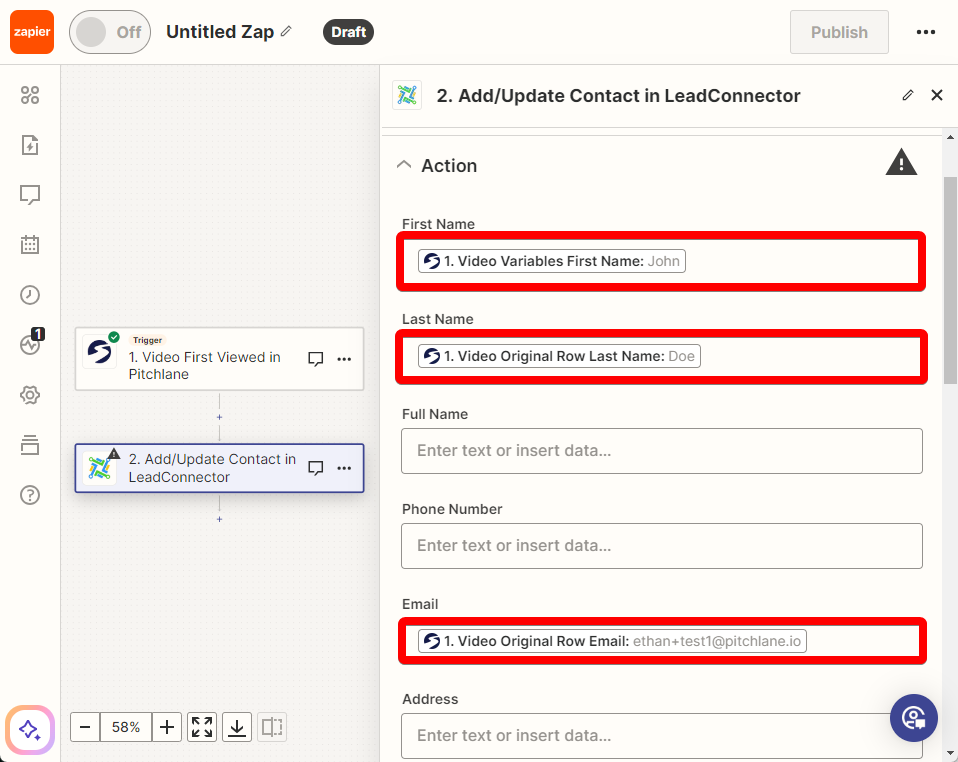Viewport: 958px width, 762px height.
Task: Fit Zap to view
Action: coord(202,727)
